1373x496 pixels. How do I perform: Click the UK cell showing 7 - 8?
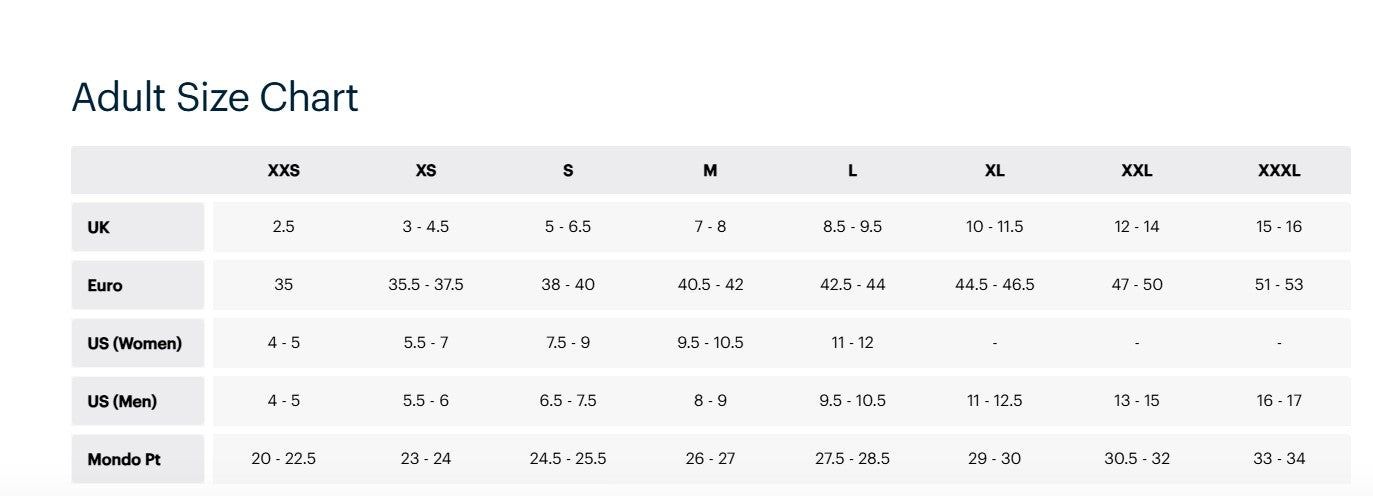coord(710,227)
